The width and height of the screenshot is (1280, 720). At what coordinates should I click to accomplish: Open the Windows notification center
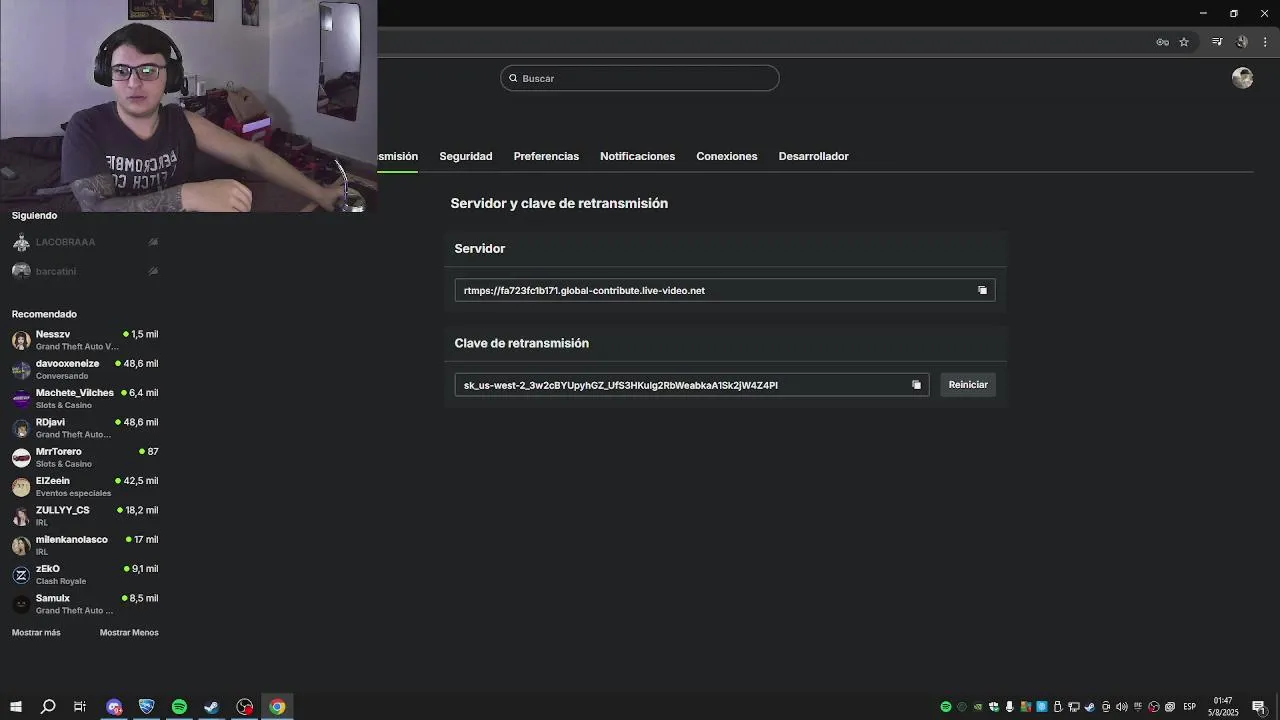[x=1259, y=707]
